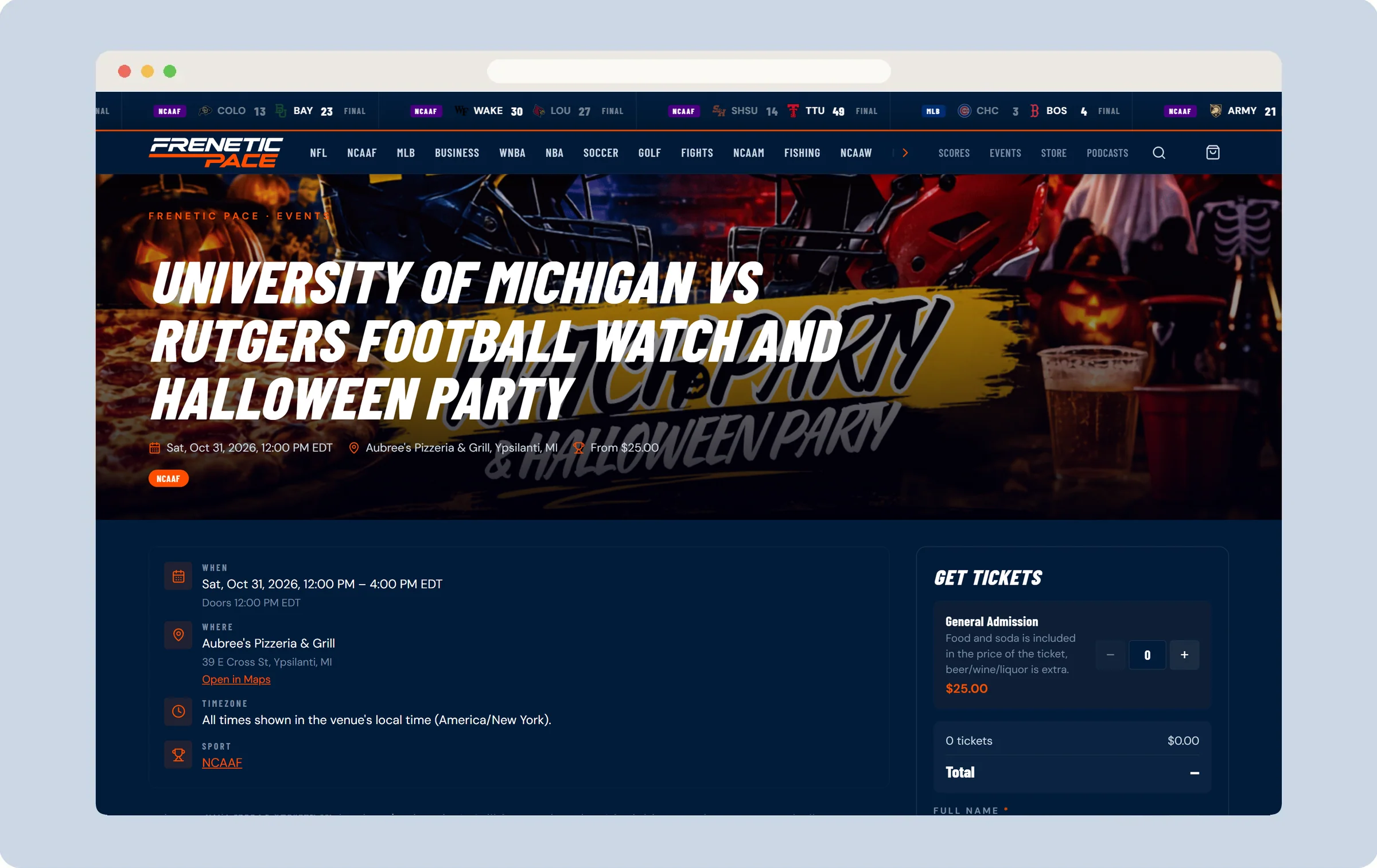This screenshot has height=868, width=1377.
Task: Open the search magnifier icon
Action: [x=1158, y=153]
